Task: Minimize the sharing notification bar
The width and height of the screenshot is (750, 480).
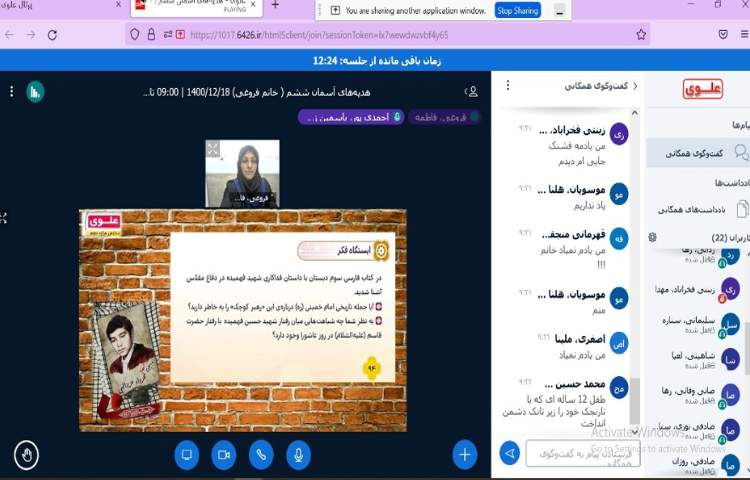Action: 560,11
